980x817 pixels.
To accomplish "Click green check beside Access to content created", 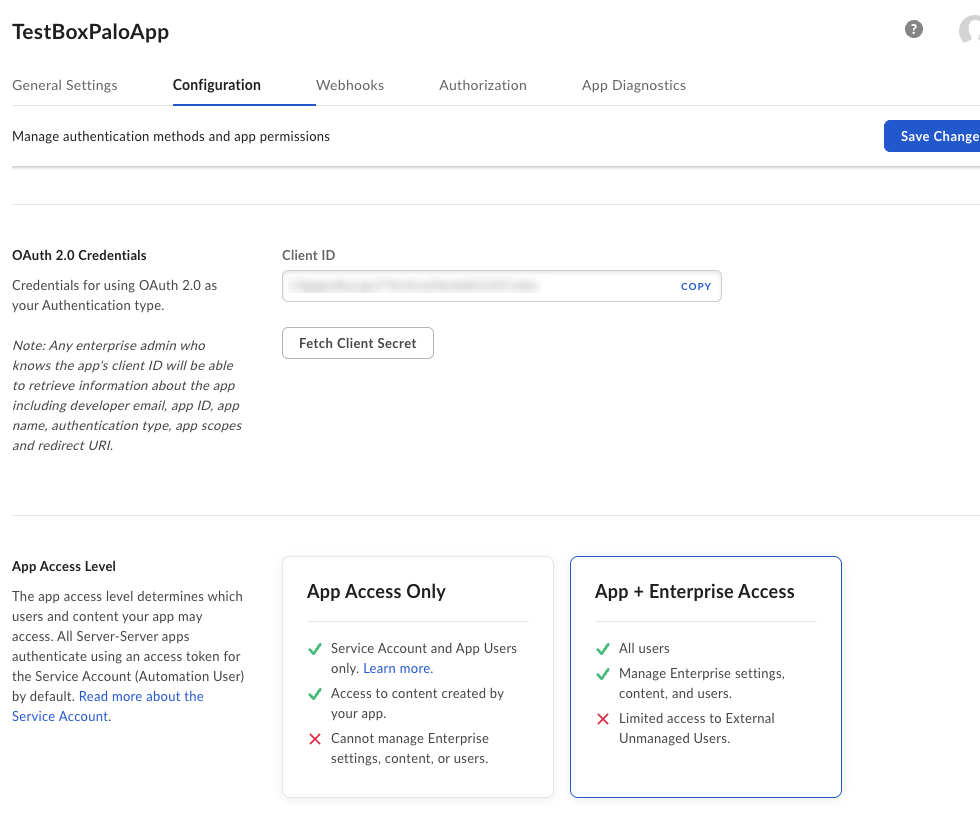I will pyautogui.click(x=314, y=694).
